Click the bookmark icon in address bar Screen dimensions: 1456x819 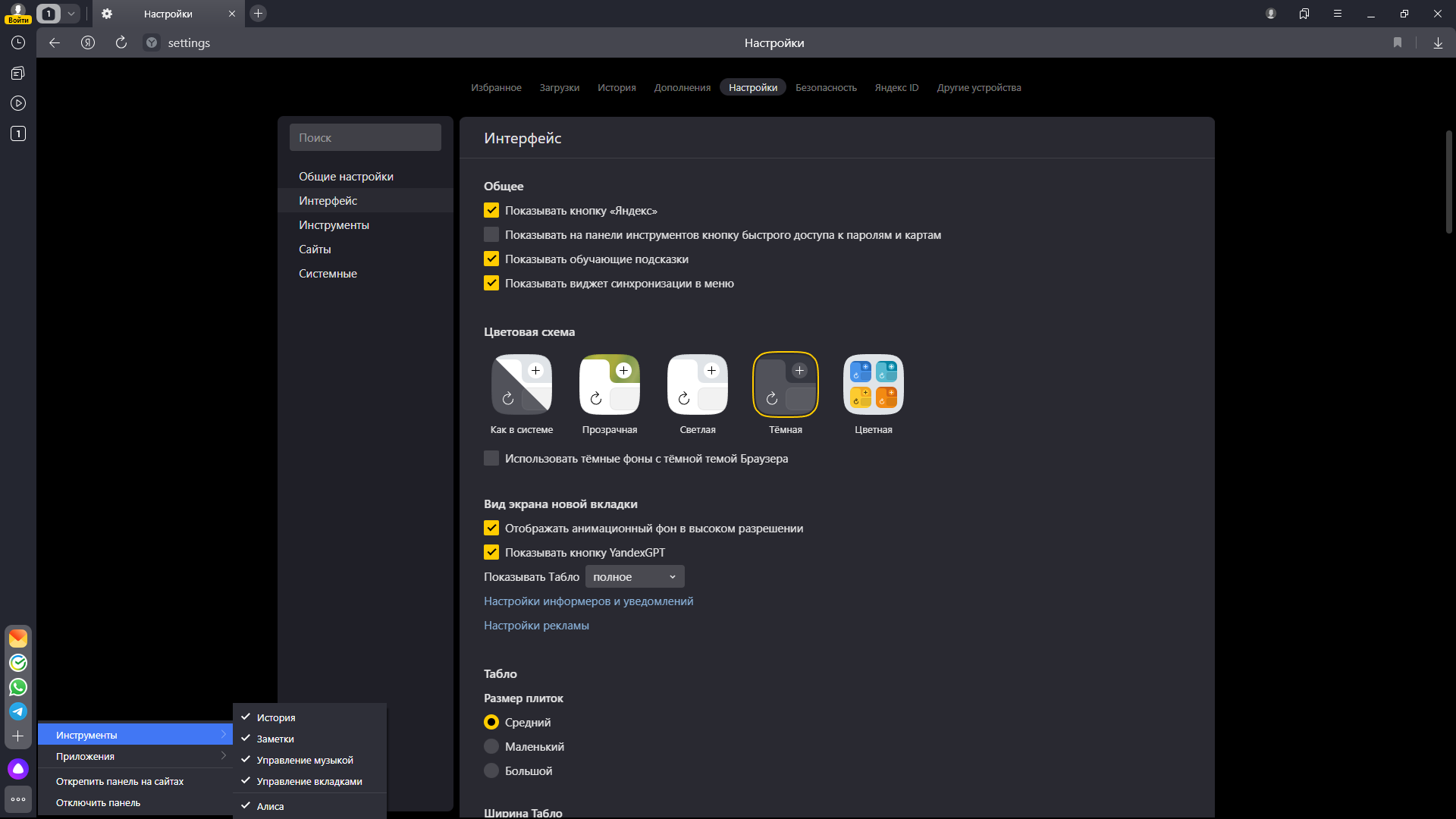[x=1398, y=42]
